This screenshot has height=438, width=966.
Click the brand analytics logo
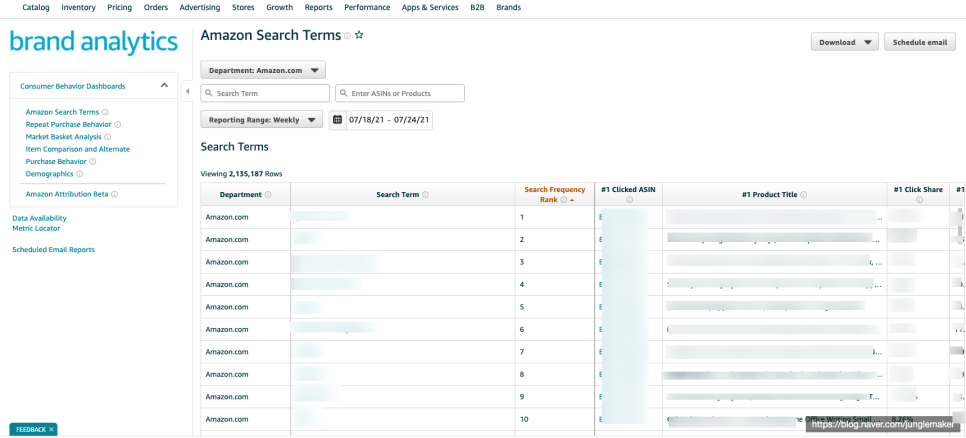94,42
